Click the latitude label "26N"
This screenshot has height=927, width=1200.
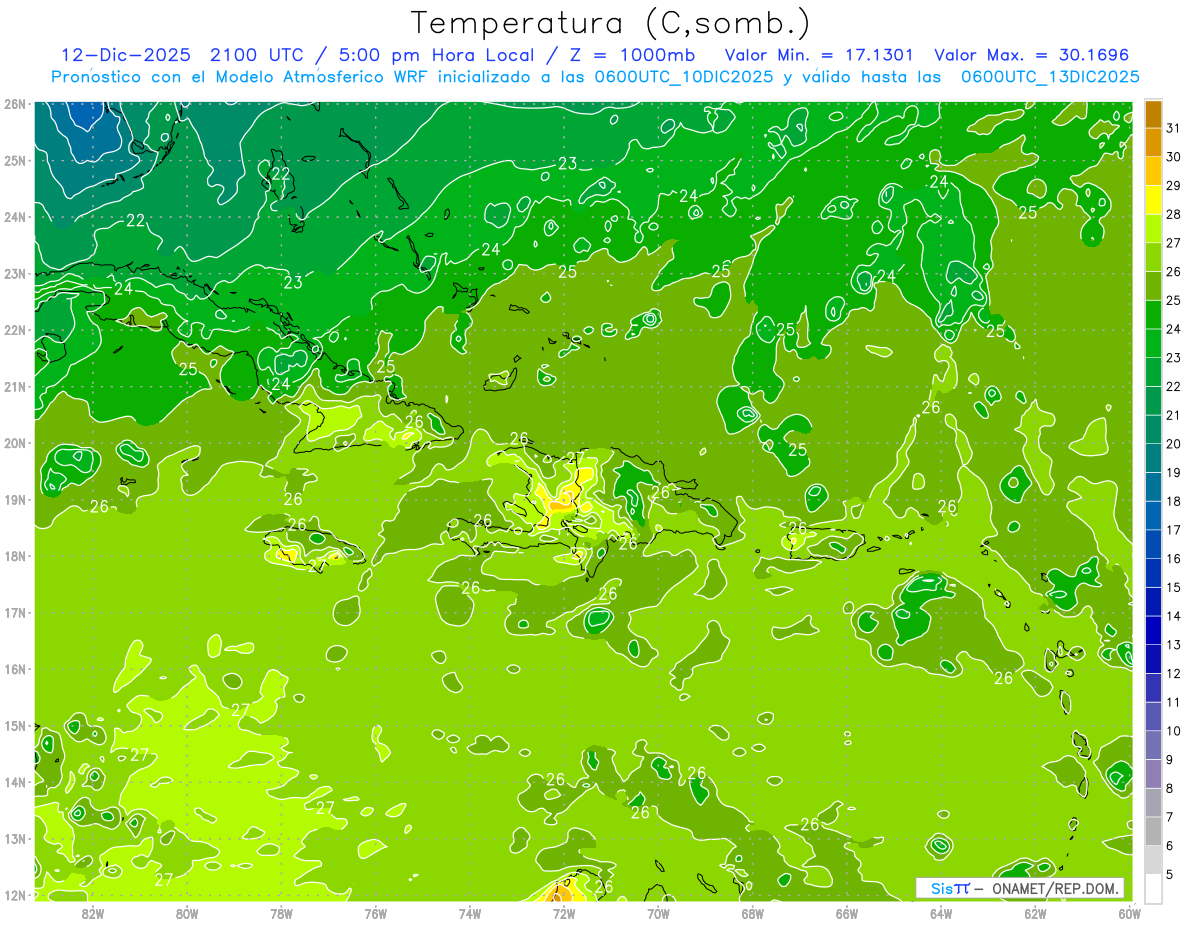(14, 104)
